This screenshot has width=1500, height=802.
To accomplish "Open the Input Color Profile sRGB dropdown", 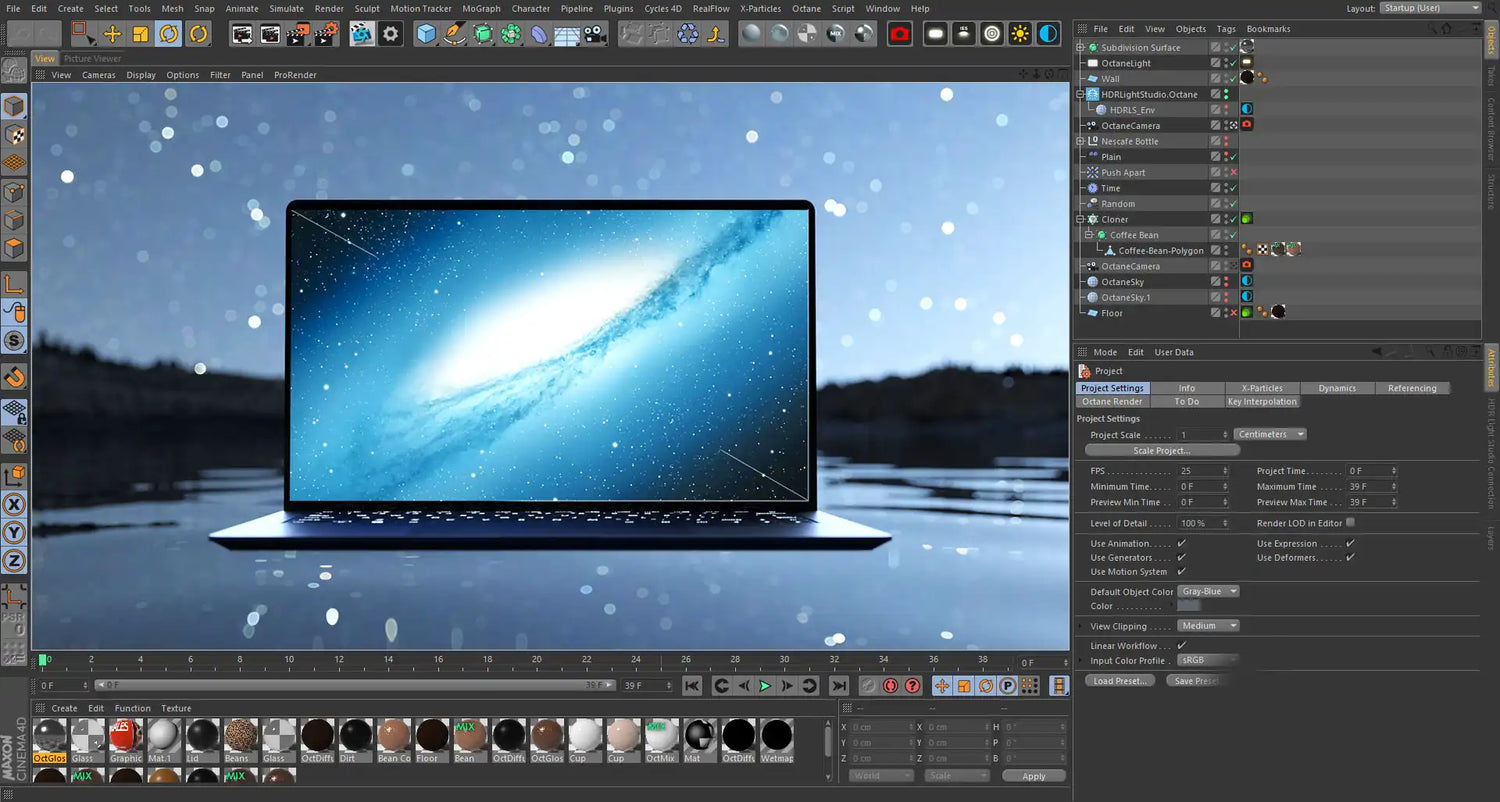I will [x=1209, y=660].
